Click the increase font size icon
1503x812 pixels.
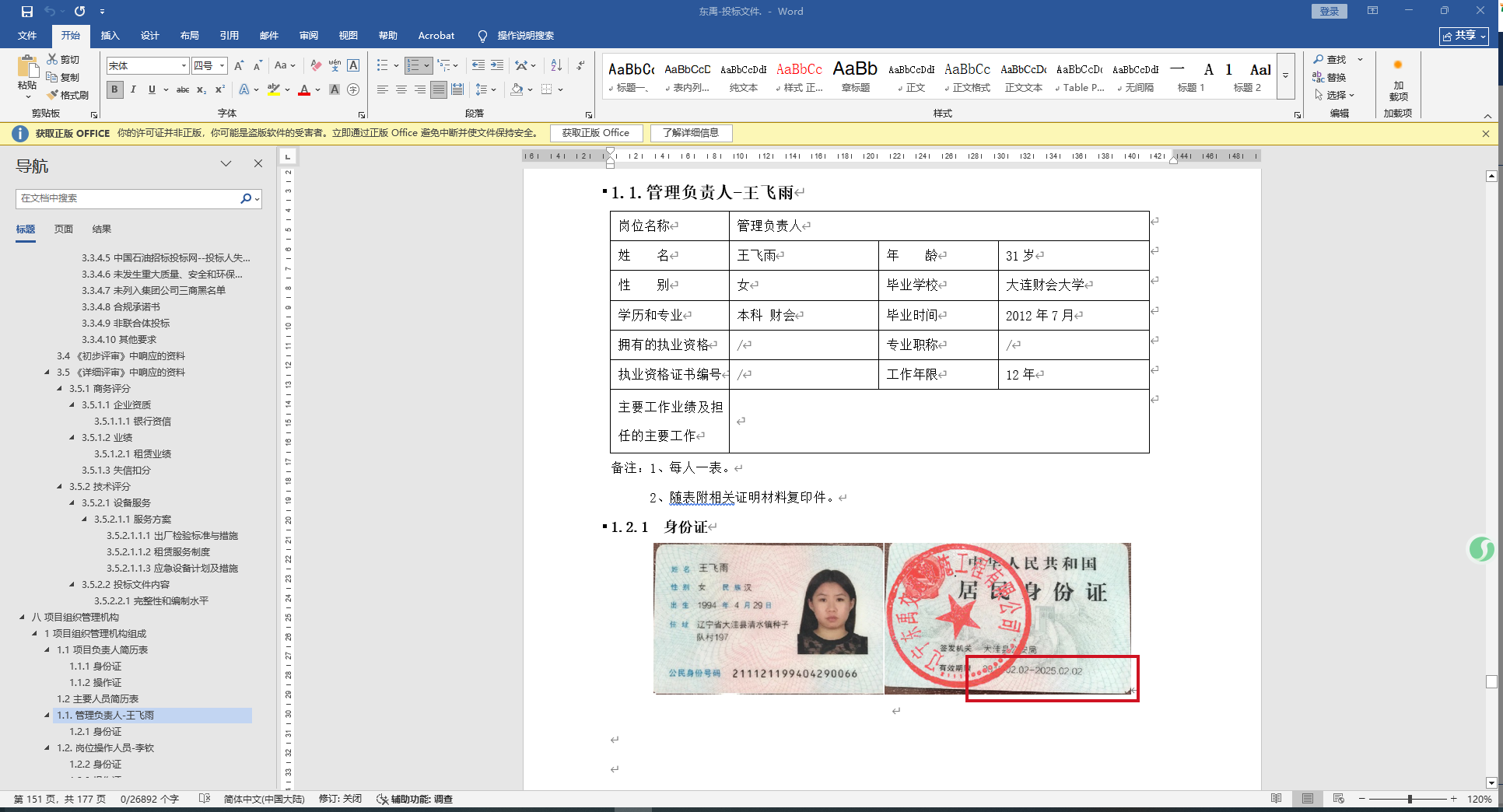click(239, 65)
